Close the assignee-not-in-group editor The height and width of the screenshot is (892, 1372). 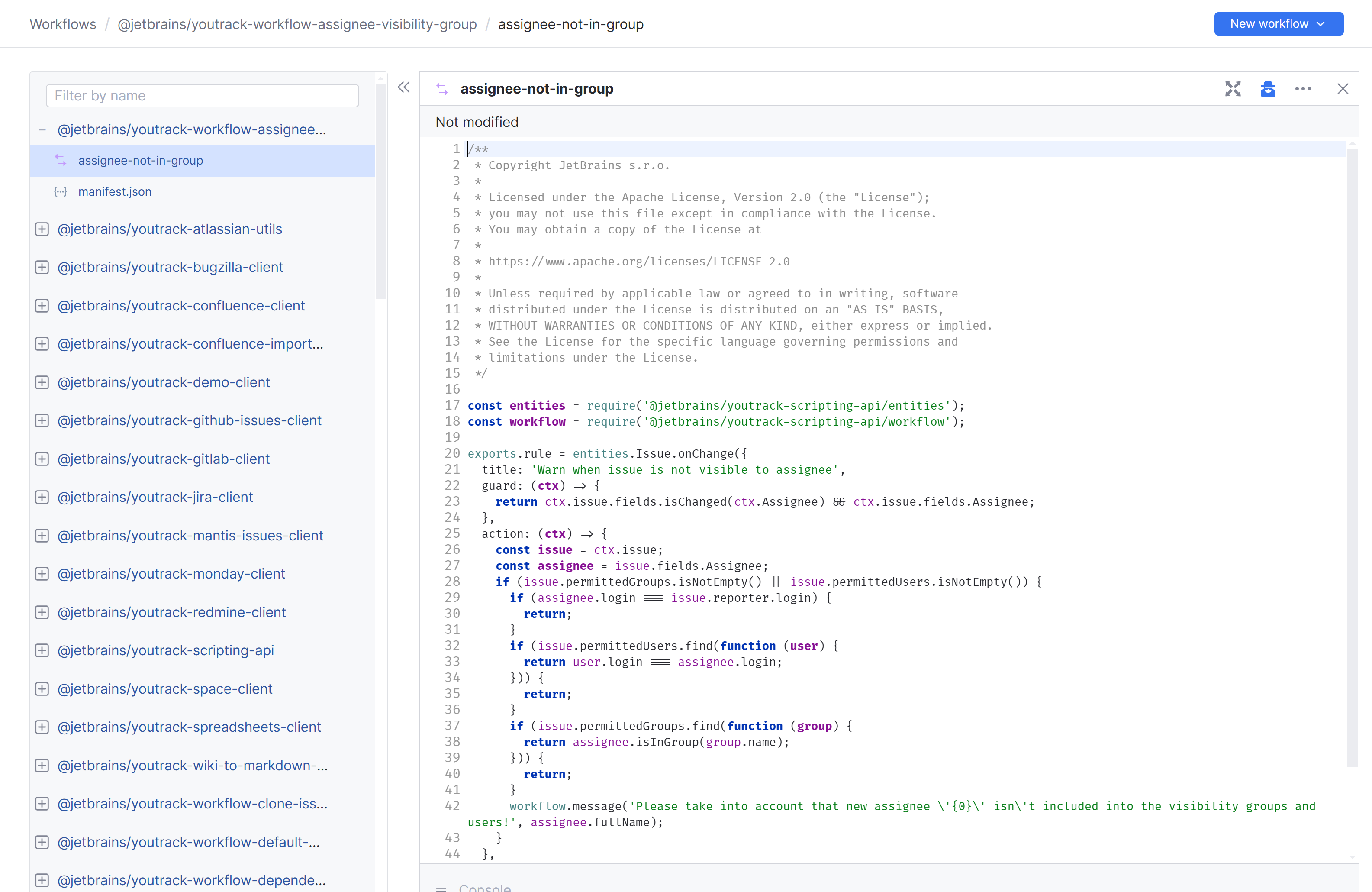[x=1343, y=89]
